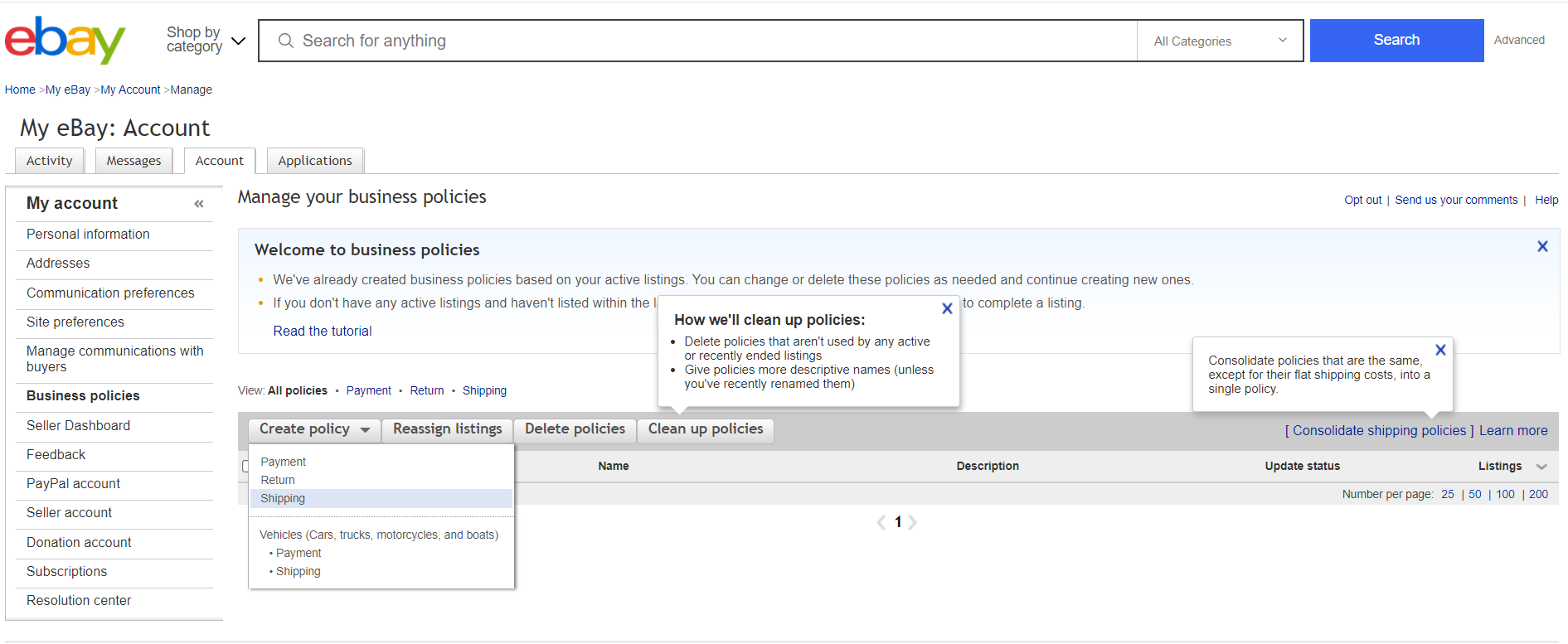
Task: Go to My eBay breadcrumb link
Action: 68,90
